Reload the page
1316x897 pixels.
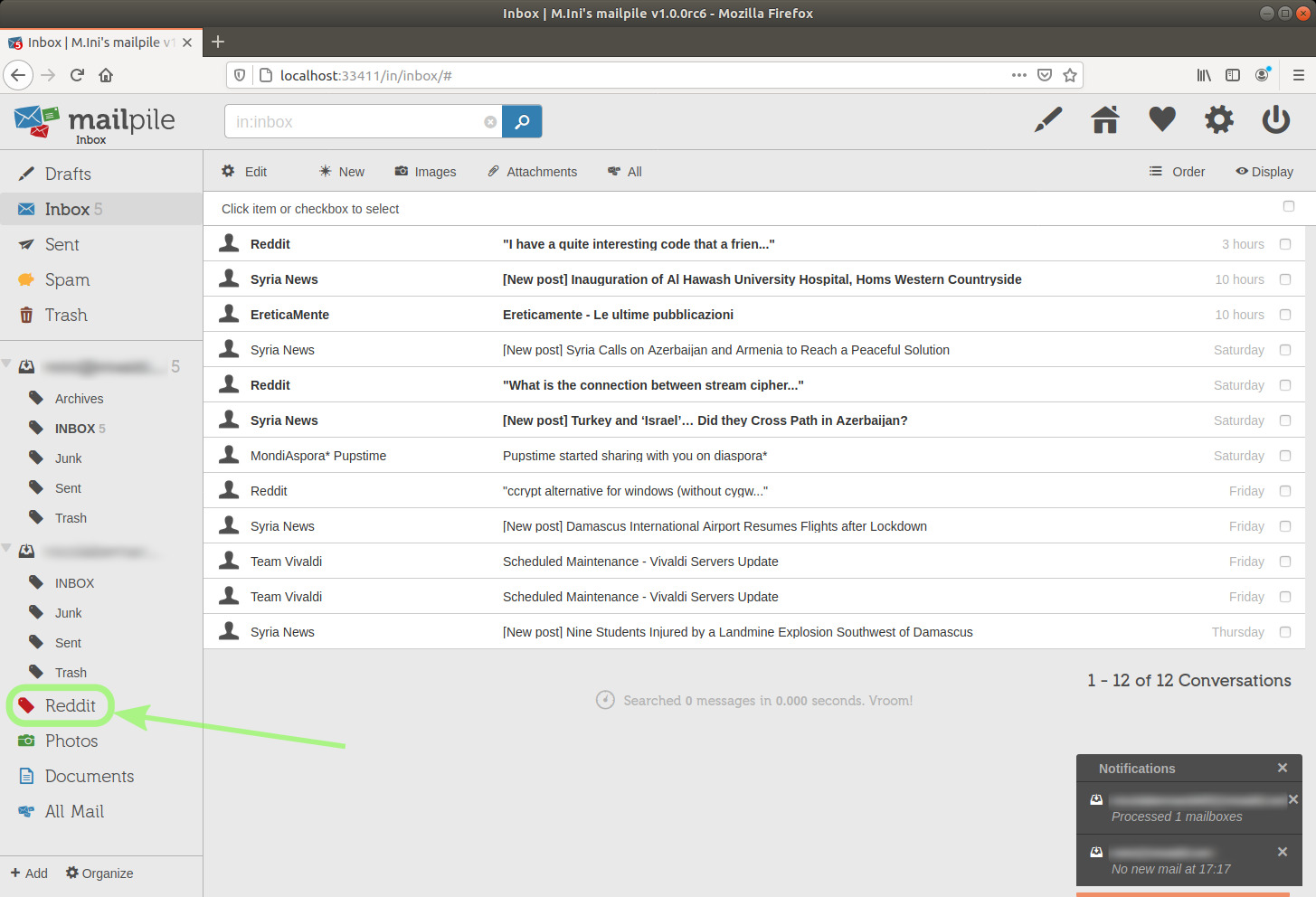[77, 75]
